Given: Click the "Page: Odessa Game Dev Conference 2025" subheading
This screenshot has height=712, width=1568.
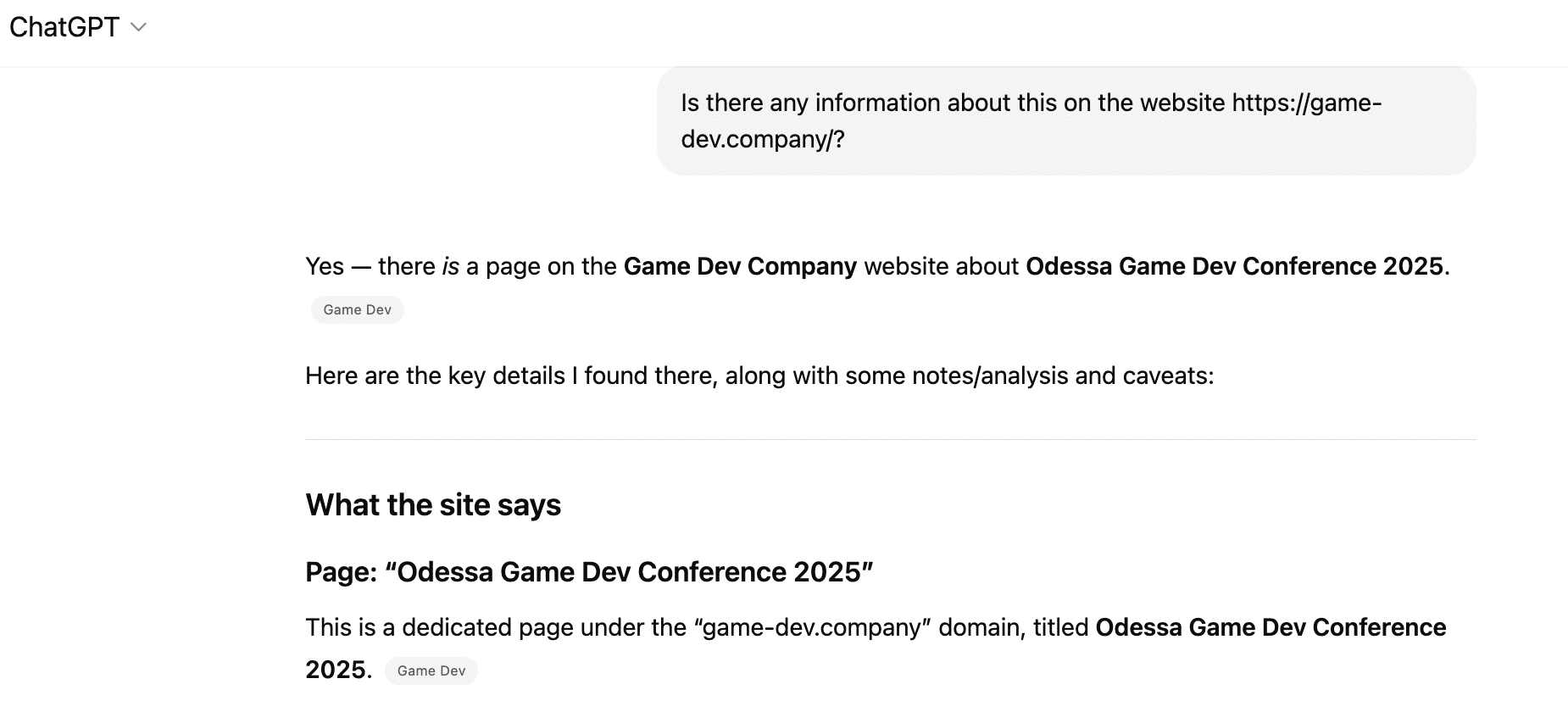Looking at the screenshot, I should 588,572.
